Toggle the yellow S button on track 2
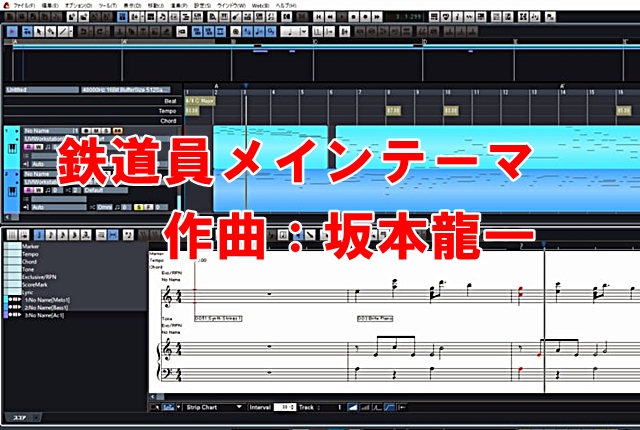This screenshot has height=430, width=640. pos(139,208)
